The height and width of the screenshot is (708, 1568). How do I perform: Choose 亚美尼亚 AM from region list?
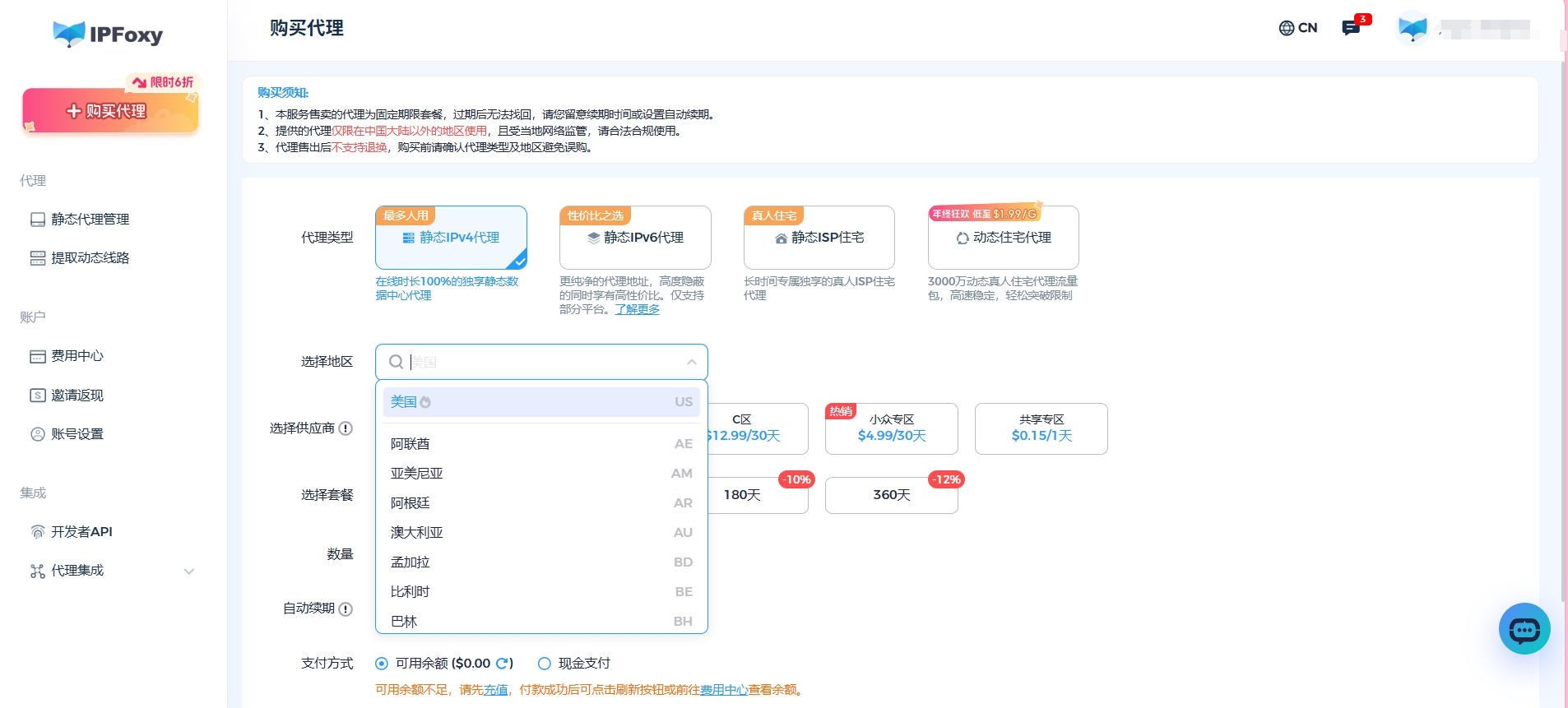tap(541, 474)
